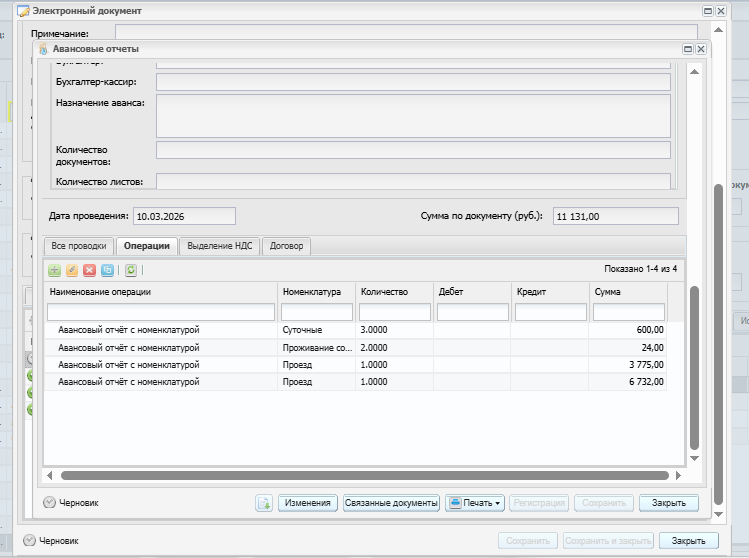Click the red delete operation icon
Screen dimensions: 749x558
(89, 270)
